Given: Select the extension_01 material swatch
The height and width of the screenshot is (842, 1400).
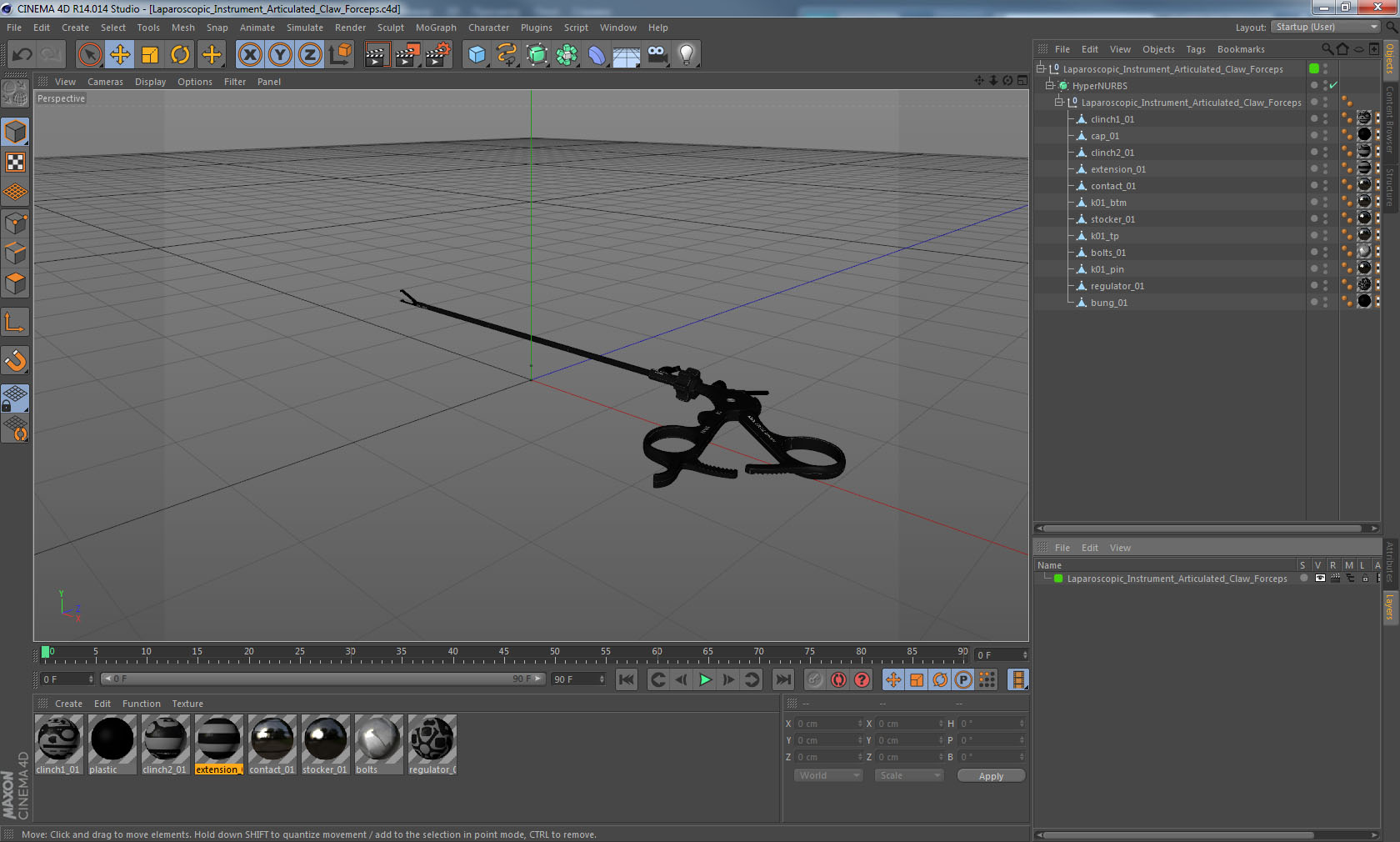Looking at the screenshot, I should coord(219,744).
